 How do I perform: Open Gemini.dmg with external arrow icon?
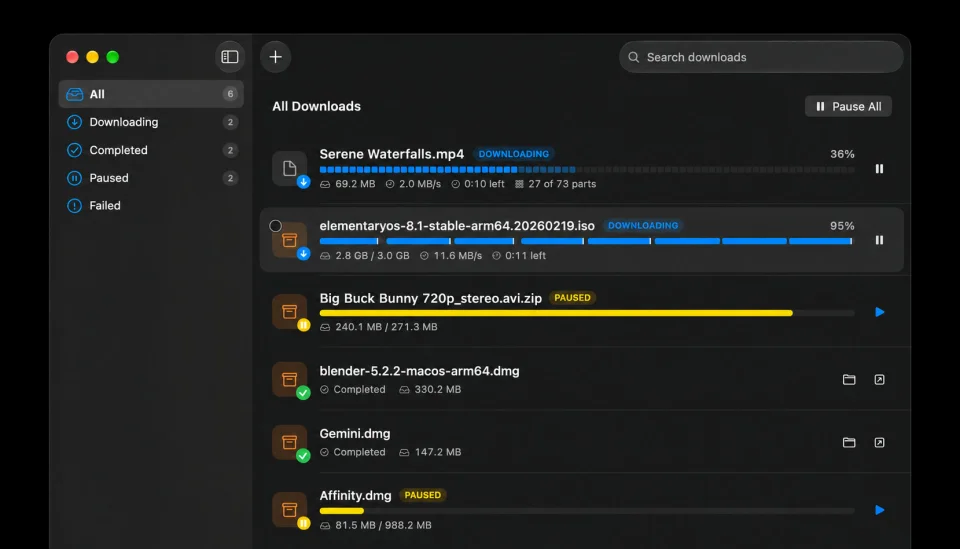tap(879, 443)
